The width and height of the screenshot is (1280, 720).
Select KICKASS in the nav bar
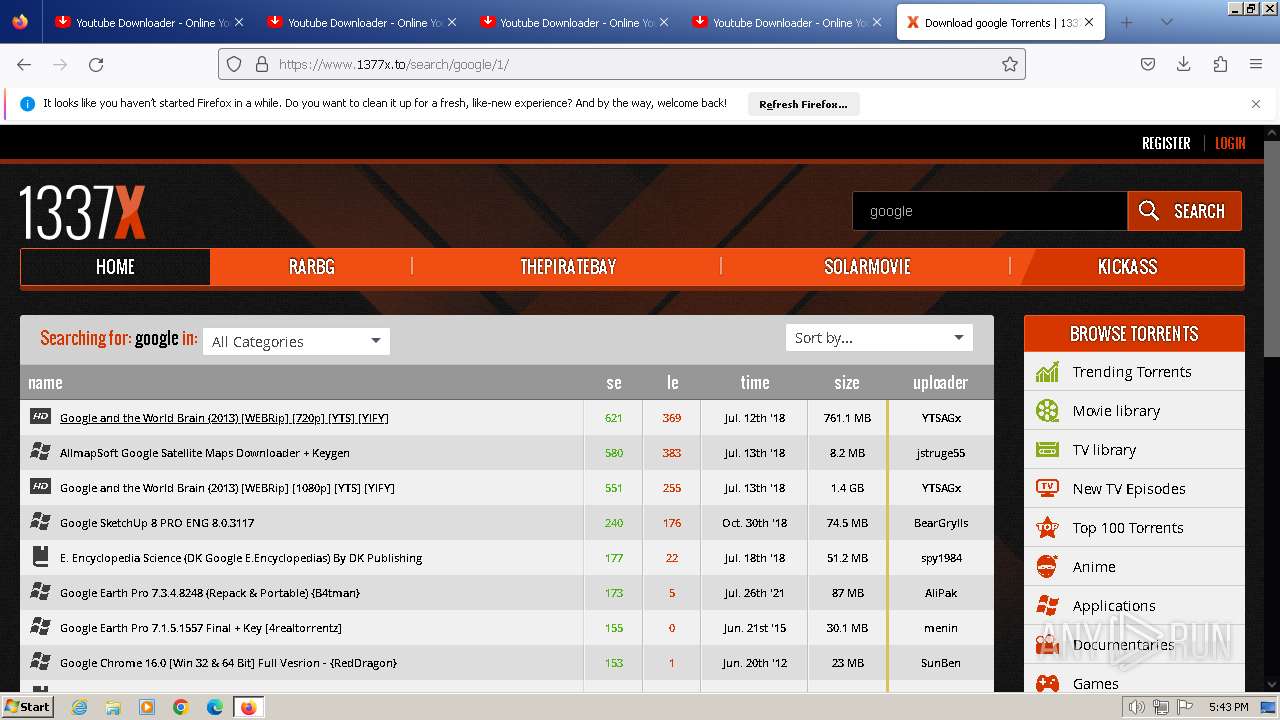tap(1128, 267)
